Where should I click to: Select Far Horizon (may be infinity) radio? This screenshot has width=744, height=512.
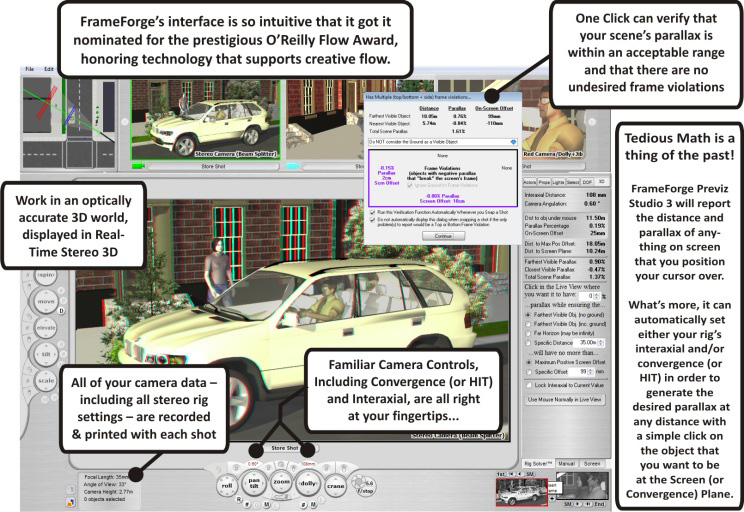(528, 333)
